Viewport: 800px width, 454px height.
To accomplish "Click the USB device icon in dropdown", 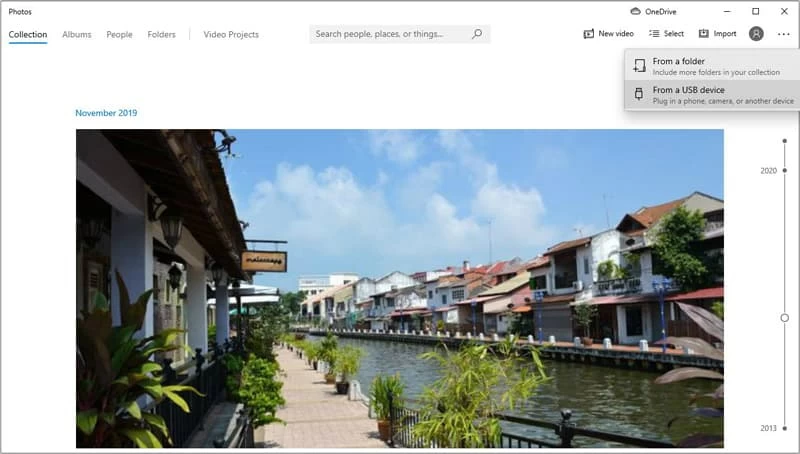I will pyautogui.click(x=639, y=94).
